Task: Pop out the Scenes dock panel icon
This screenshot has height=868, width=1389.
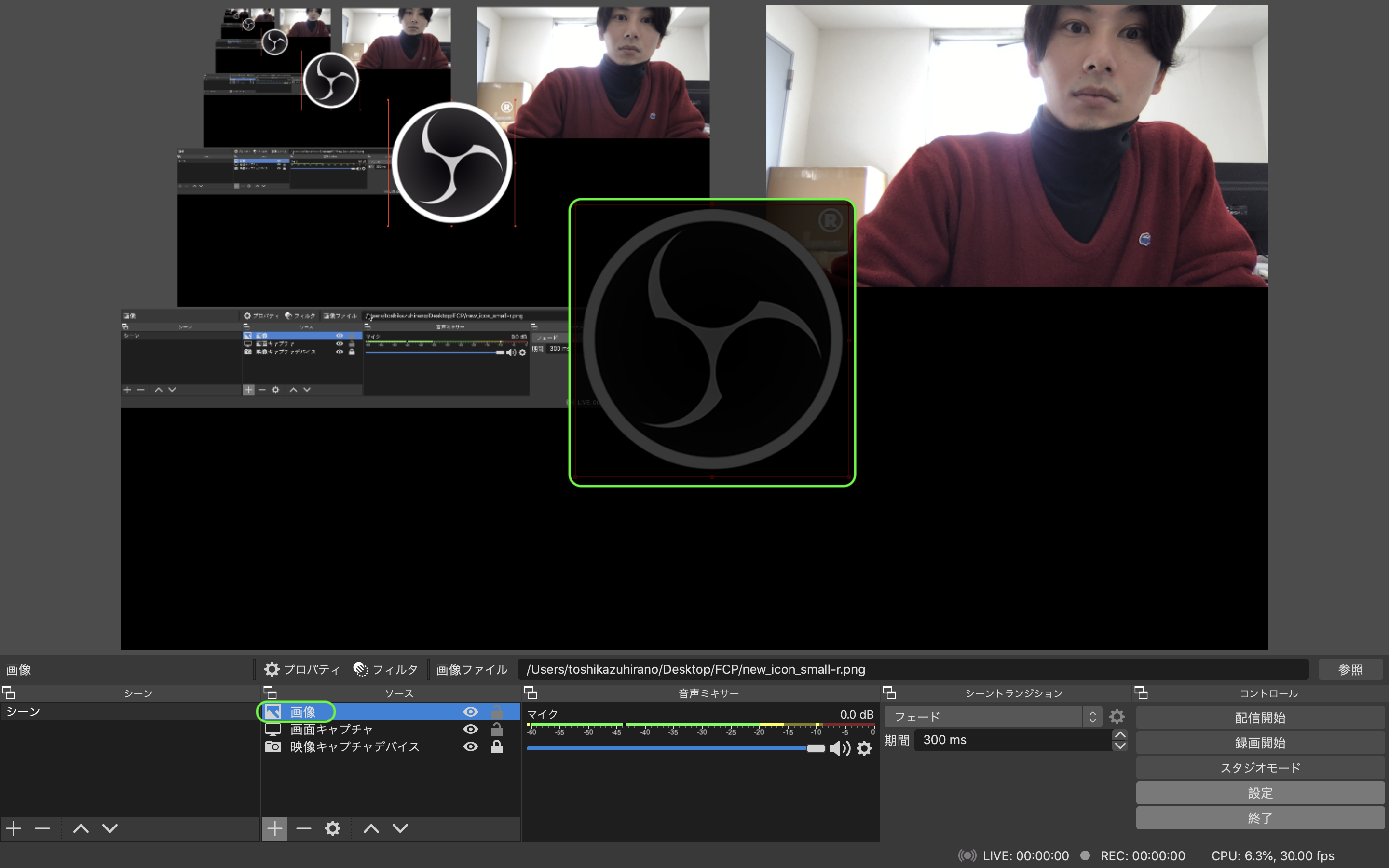Action: (9, 692)
